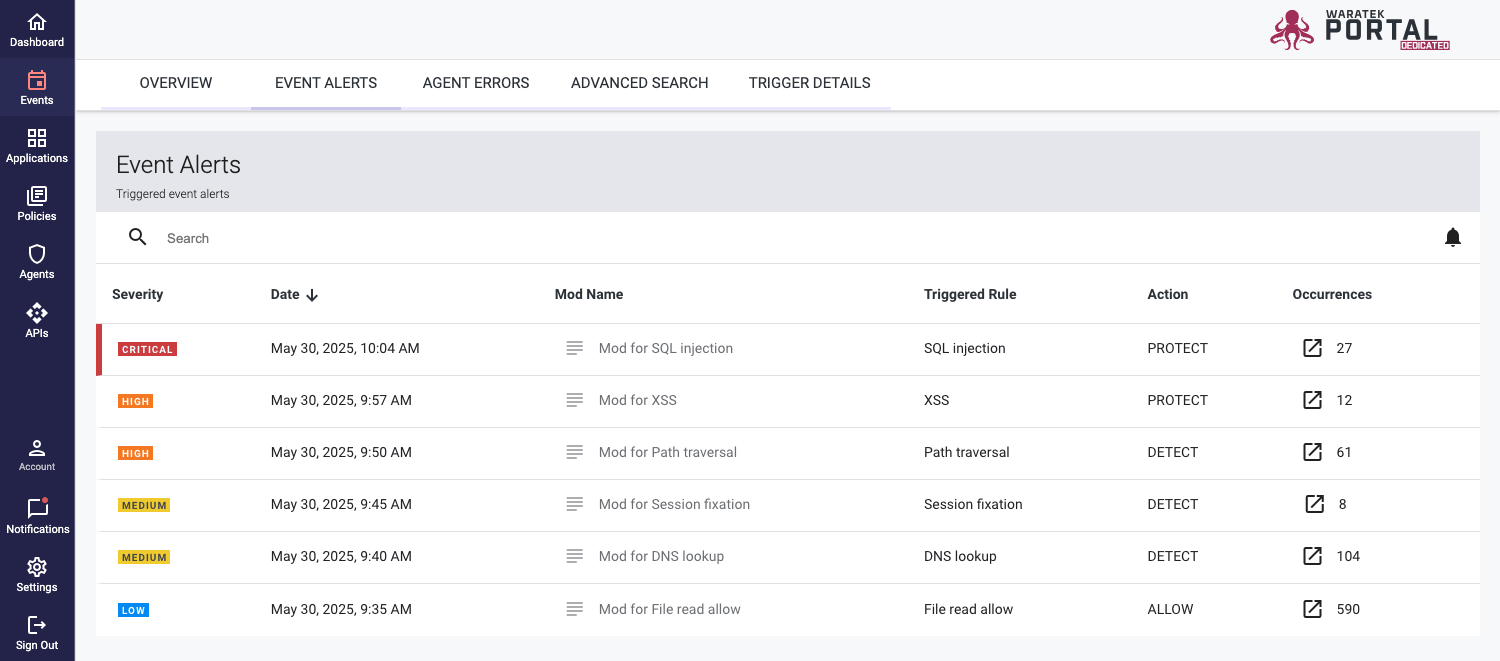Click the Session fixation triggered rule cell
1500x661 pixels.
[x=973, y=504]
